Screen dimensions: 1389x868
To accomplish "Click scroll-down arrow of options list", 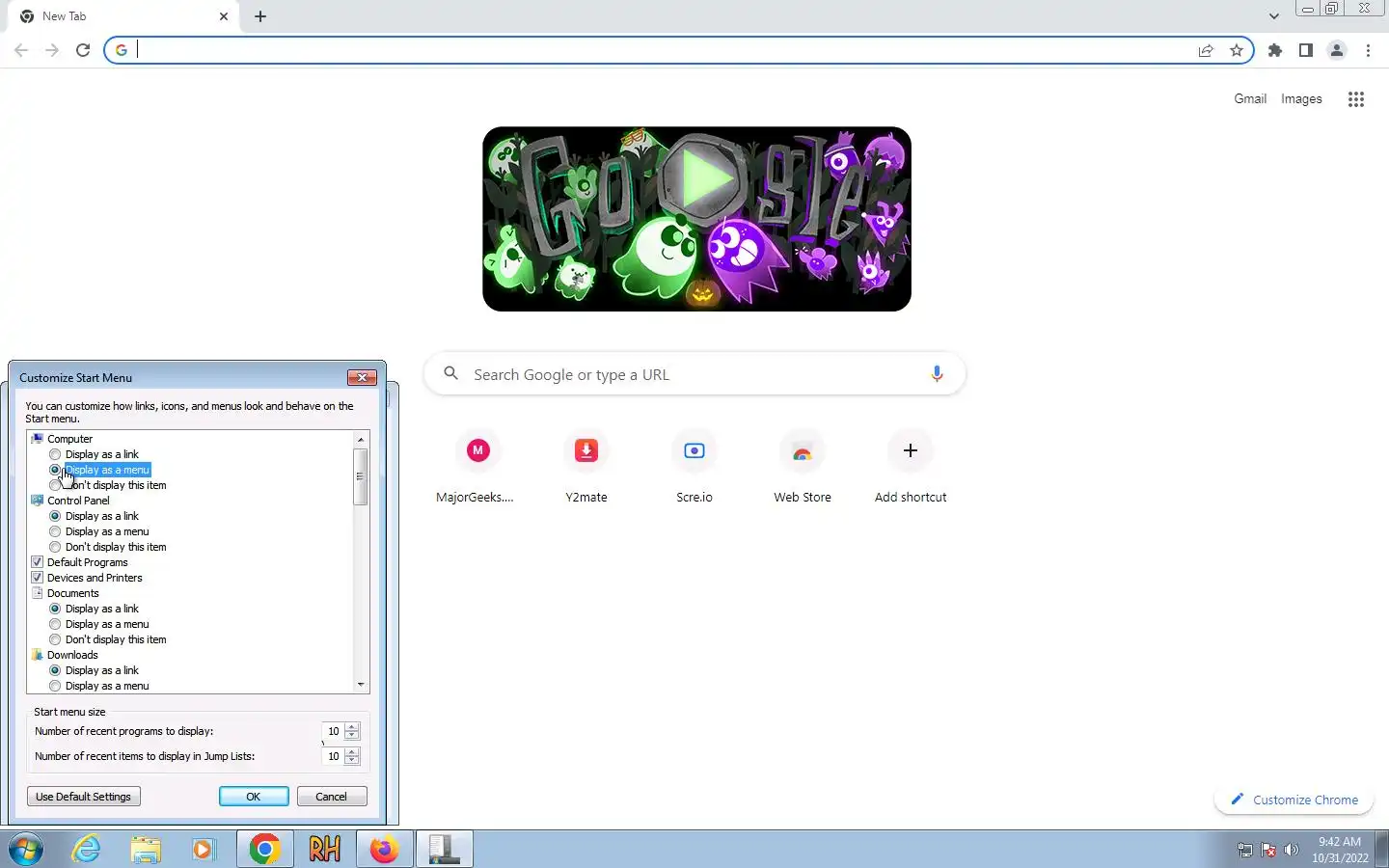I will click(x=361, y=685).
